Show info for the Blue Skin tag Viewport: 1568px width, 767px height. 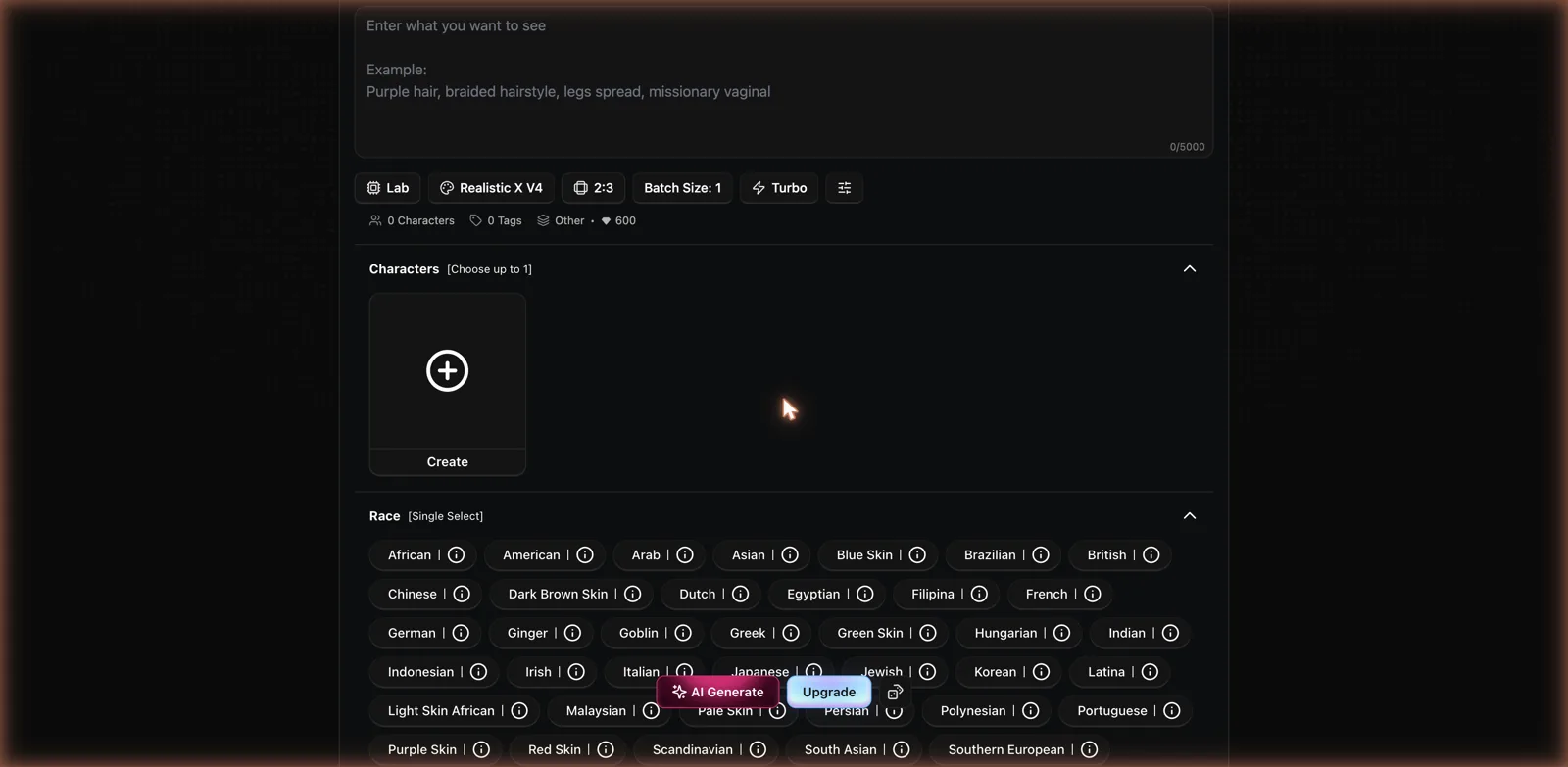tap(917, 555)
